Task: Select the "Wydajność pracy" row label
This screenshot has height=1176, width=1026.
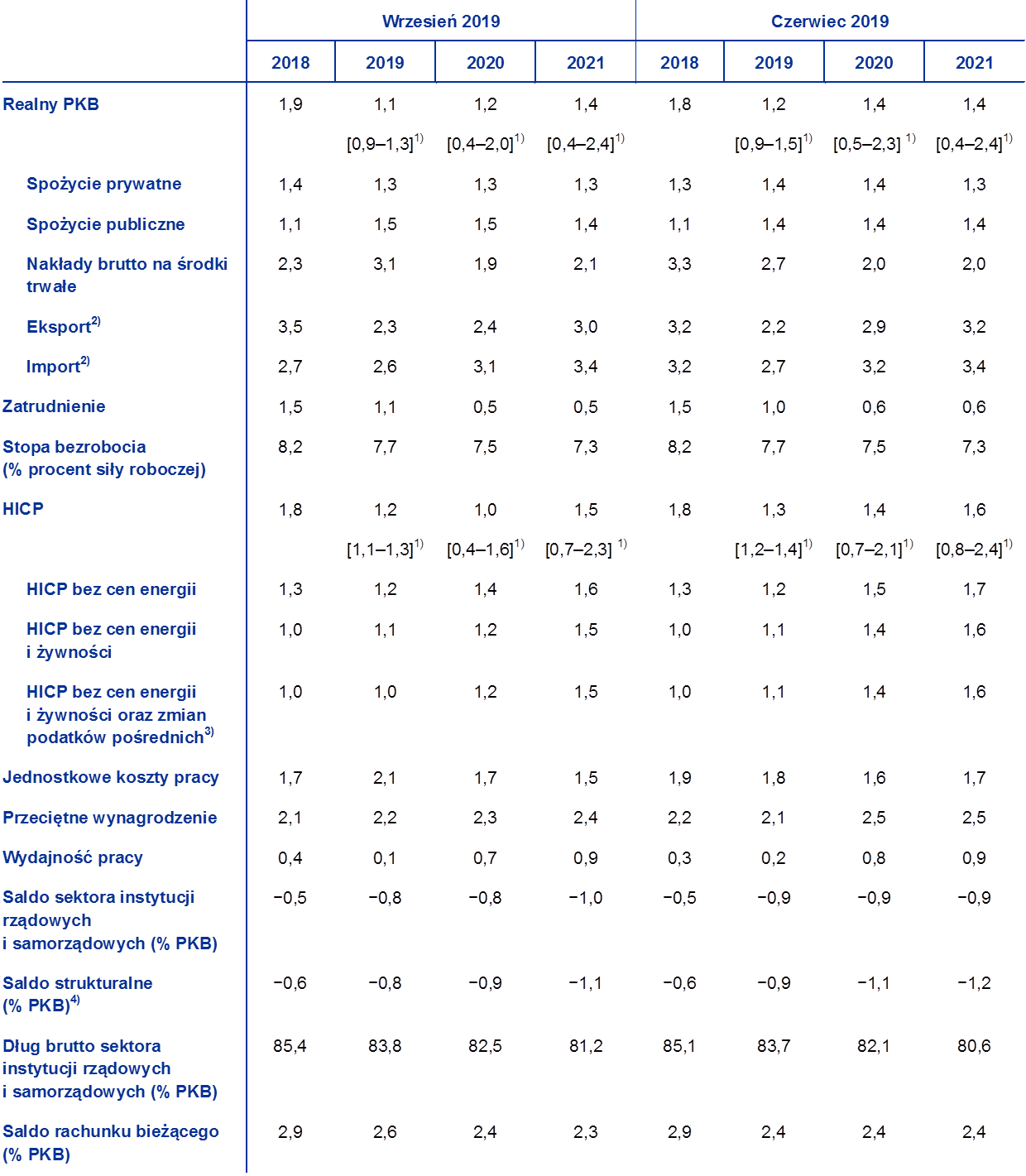Action: tap(73, 857)
